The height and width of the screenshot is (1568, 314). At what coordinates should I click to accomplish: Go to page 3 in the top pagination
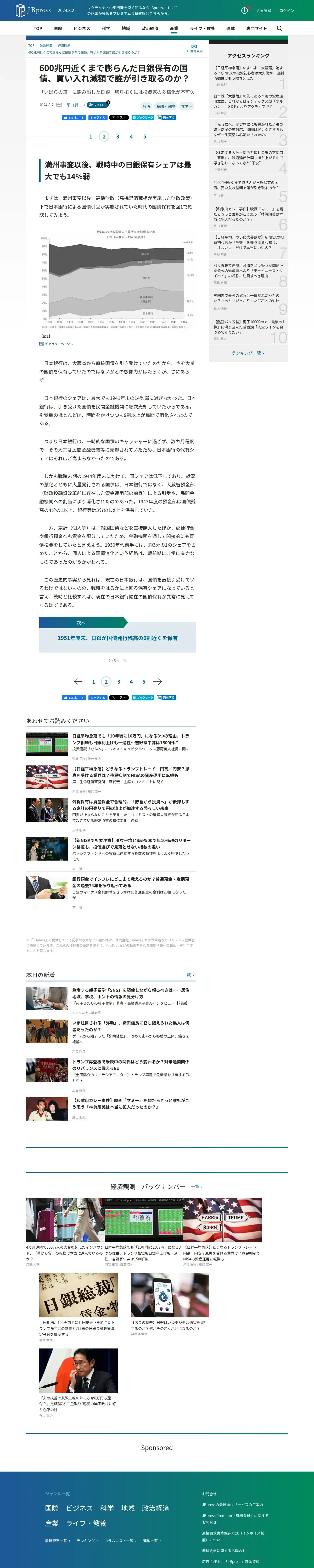pyautogui.click(x=118, y=136)
